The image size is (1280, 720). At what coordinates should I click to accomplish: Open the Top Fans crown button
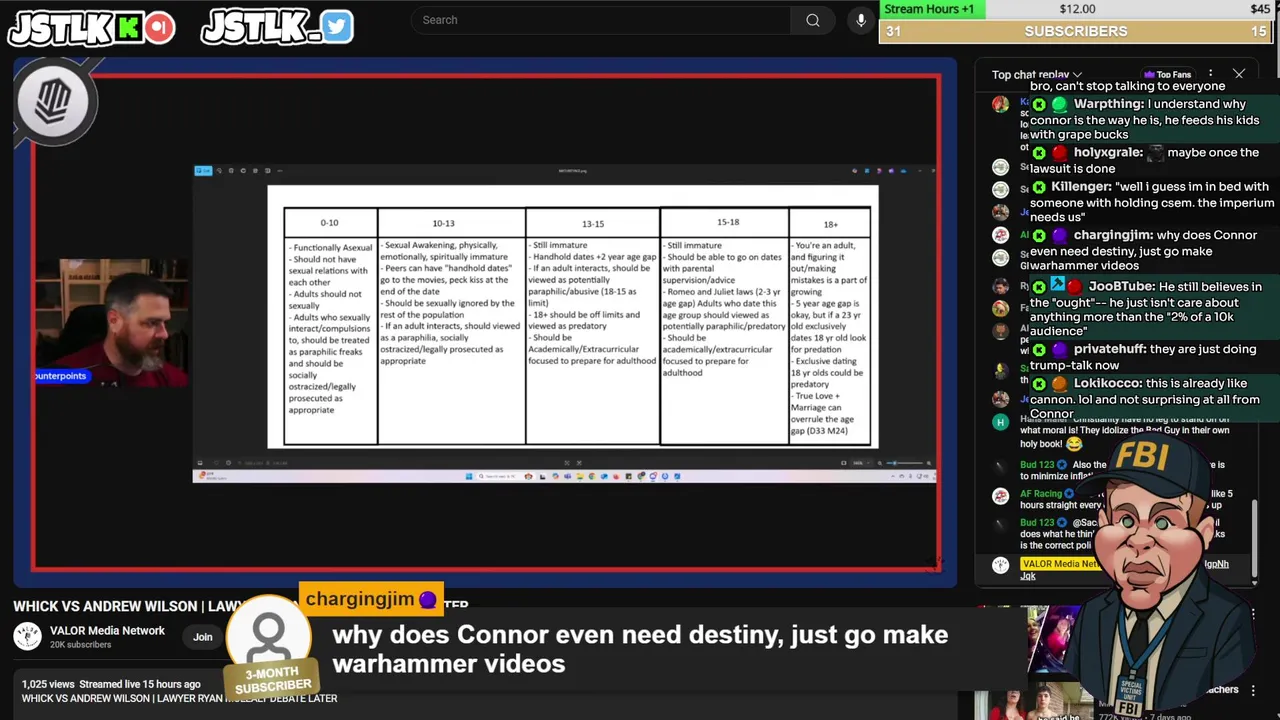click(x=1167, y=75)
